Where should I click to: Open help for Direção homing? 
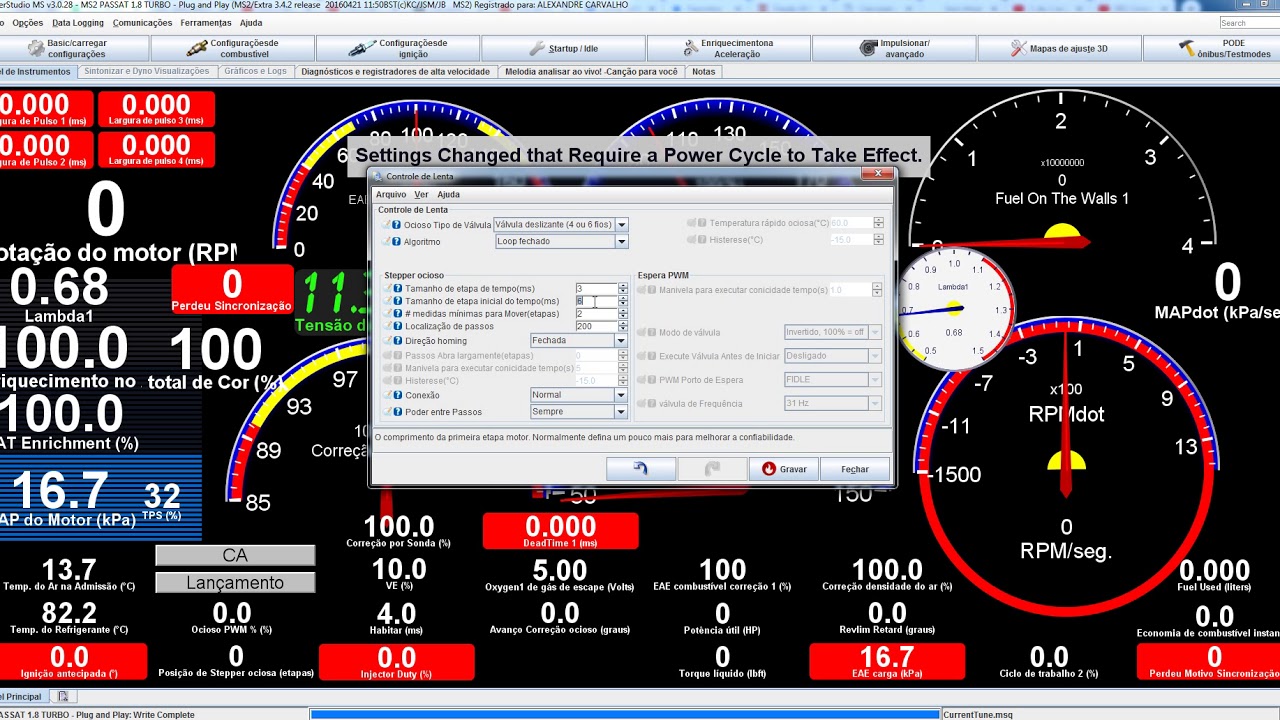pyautogui.click(x=397, y=341)
